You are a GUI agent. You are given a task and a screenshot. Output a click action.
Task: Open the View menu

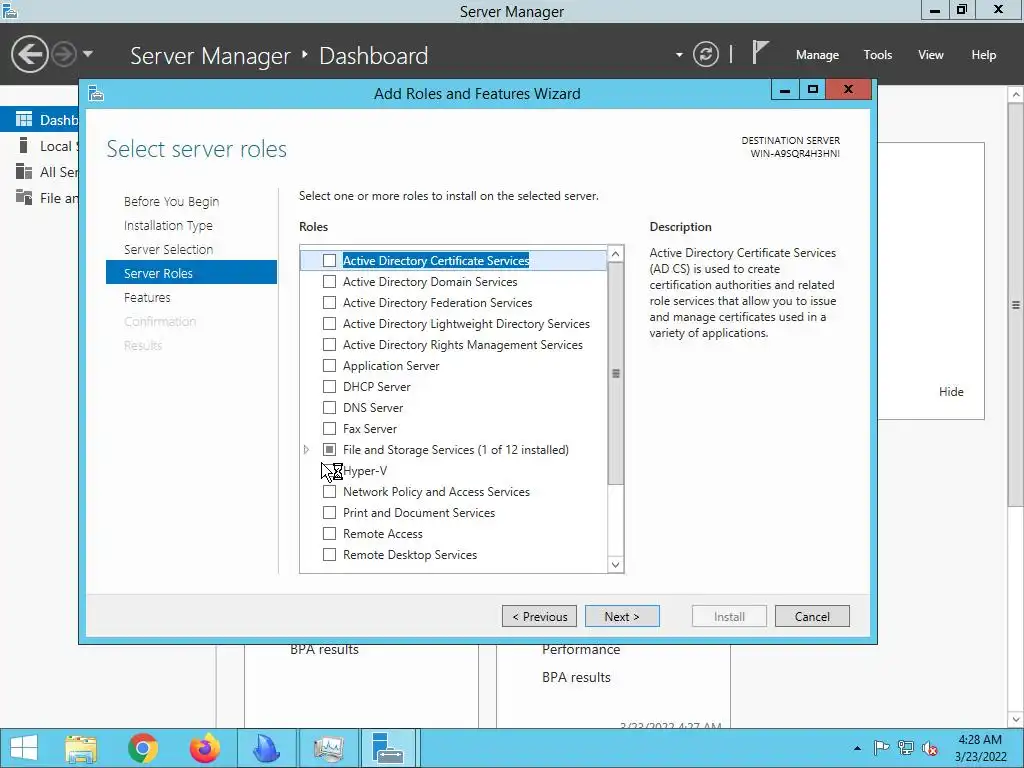[931, 55]
